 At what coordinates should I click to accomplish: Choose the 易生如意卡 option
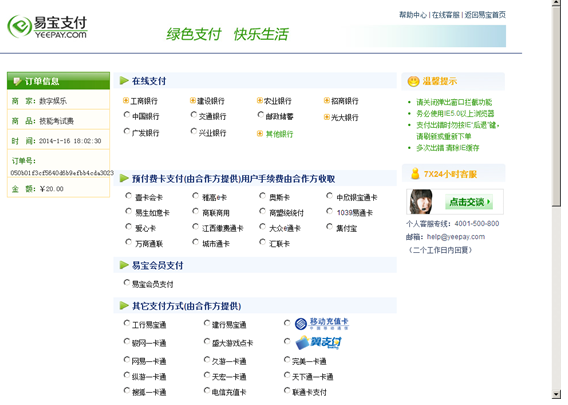(x=128, y=211)
